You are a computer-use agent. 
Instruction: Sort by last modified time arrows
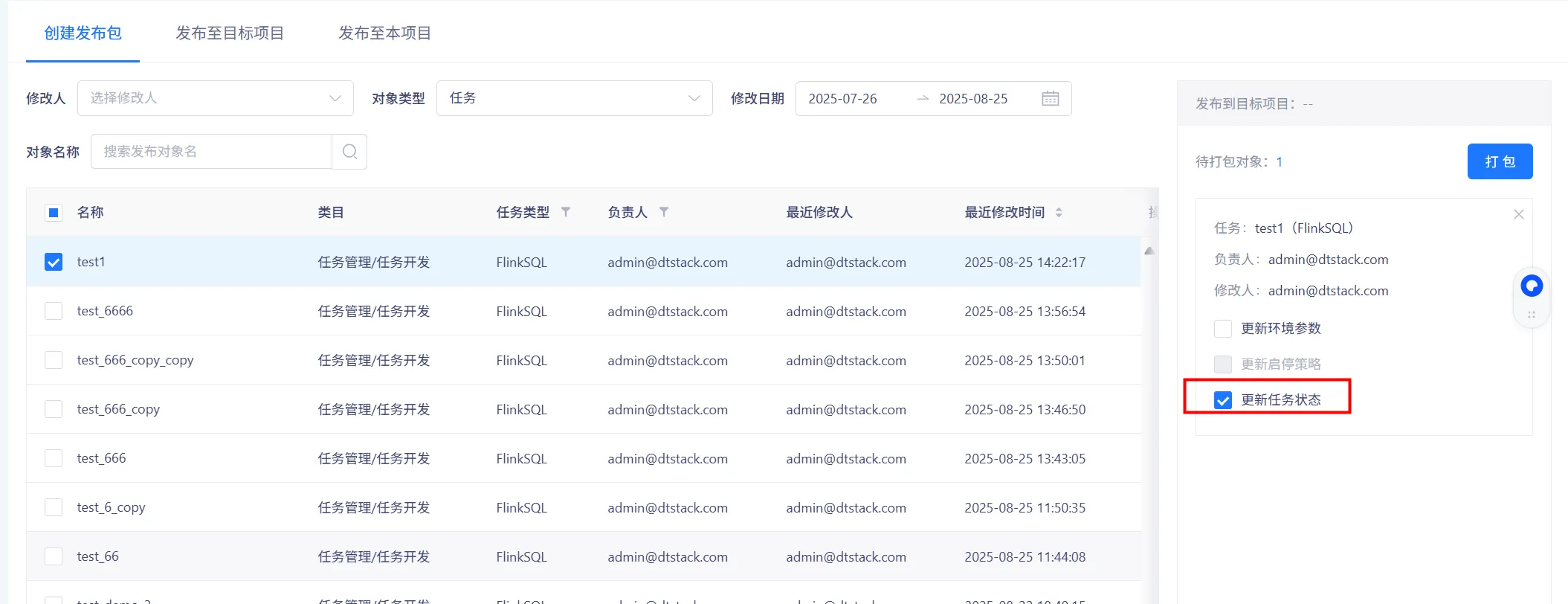pyautogui.click(x=1059, y=213)
